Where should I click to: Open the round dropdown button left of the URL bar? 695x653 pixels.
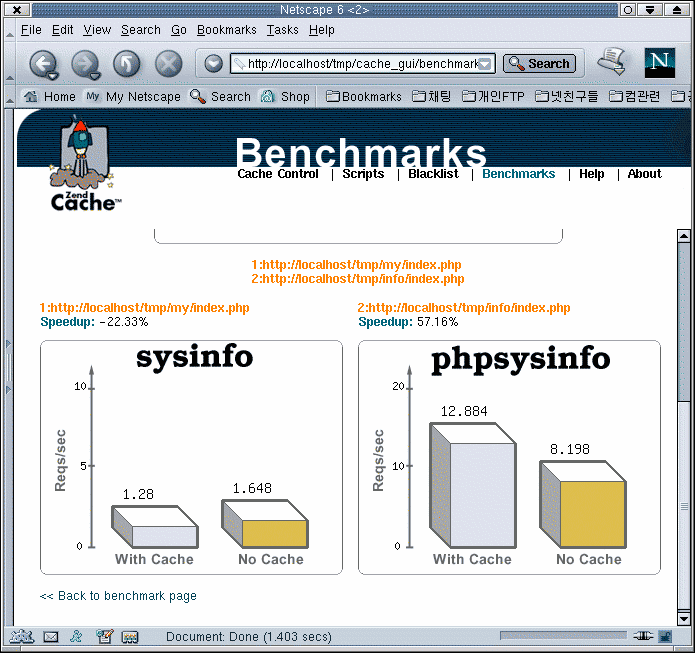click(x=213, y=64)
